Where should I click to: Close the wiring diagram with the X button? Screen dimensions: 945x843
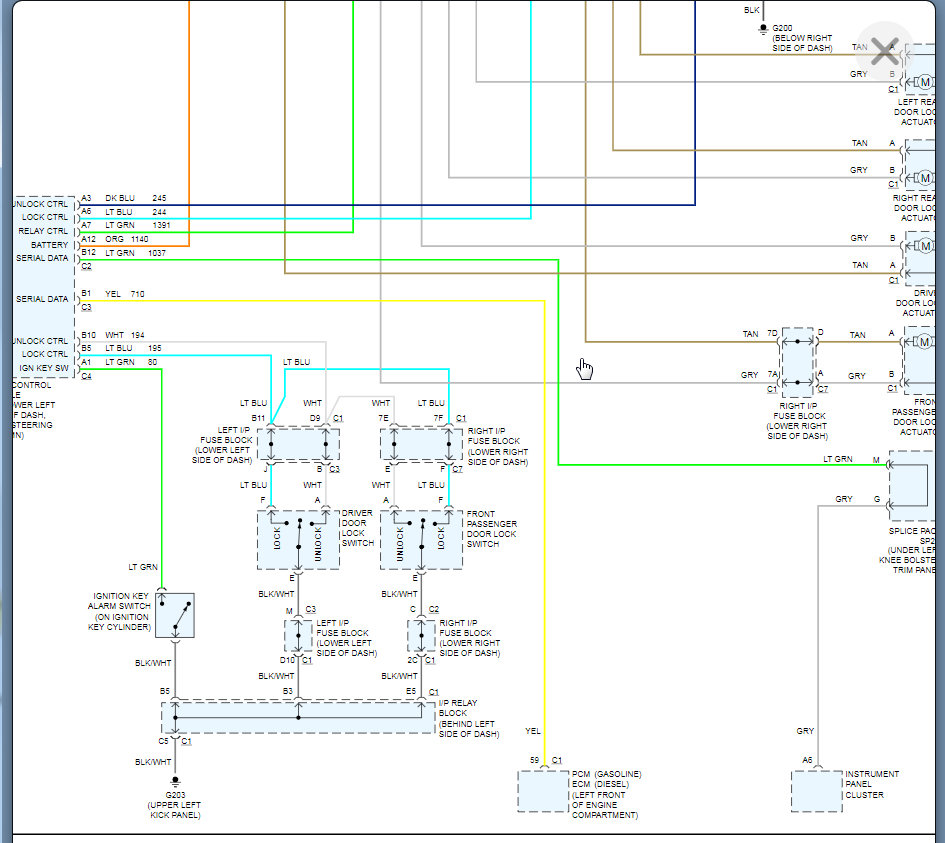(884, 50)
